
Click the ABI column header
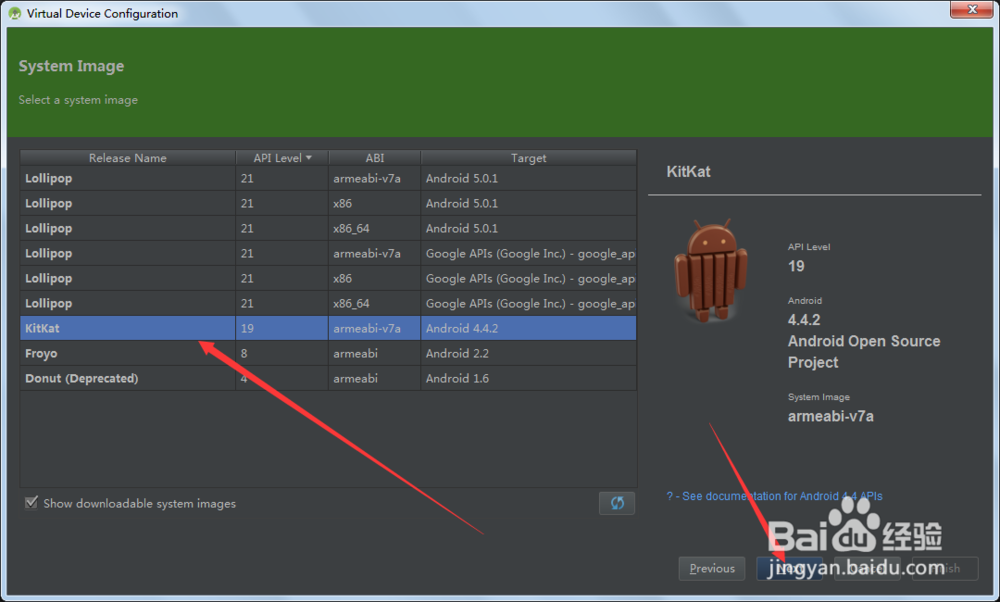pos(374,158)
